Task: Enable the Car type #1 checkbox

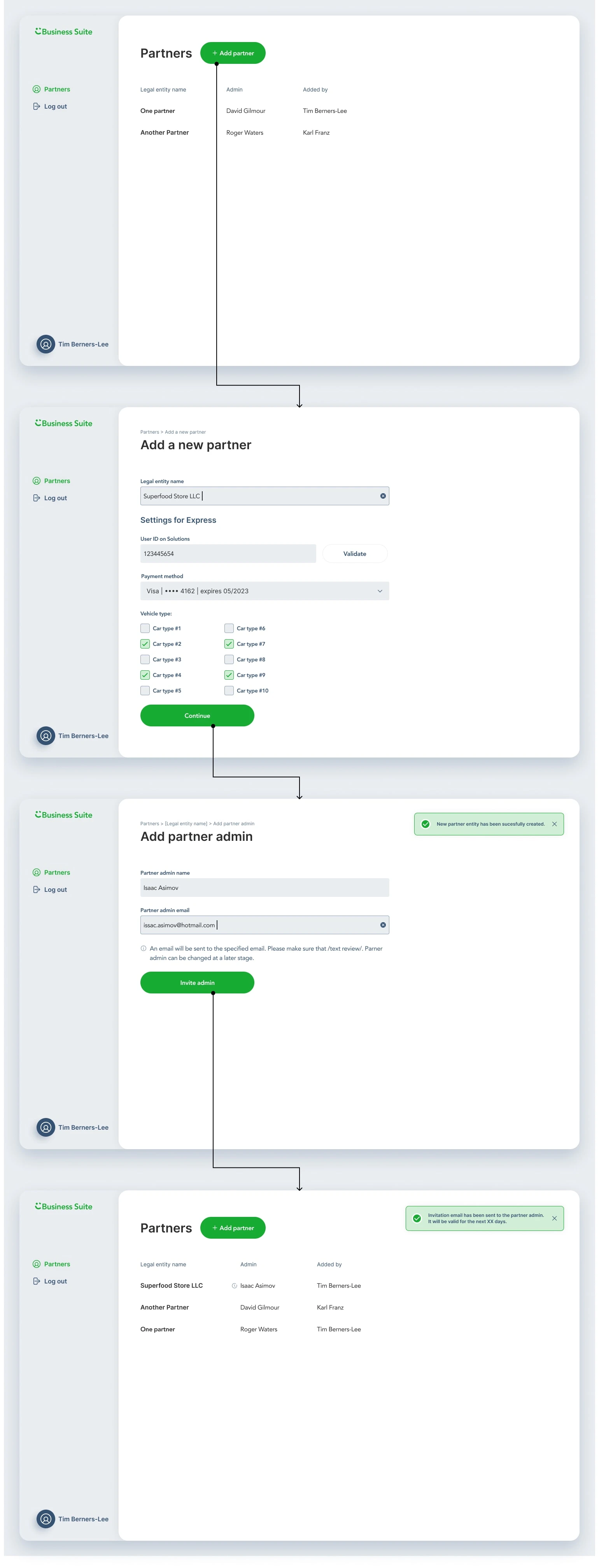Action: (x=145, y=628)
